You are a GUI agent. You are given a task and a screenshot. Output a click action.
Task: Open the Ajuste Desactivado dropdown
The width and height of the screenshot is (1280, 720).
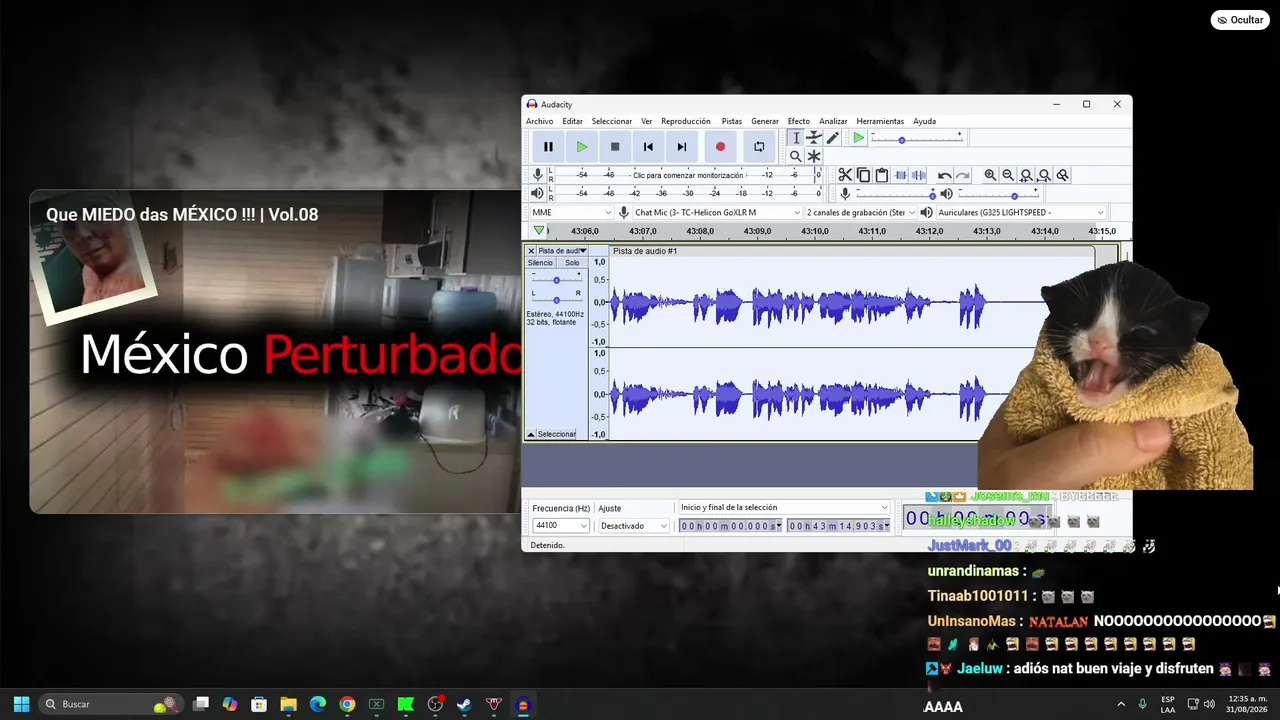[633, 526]
